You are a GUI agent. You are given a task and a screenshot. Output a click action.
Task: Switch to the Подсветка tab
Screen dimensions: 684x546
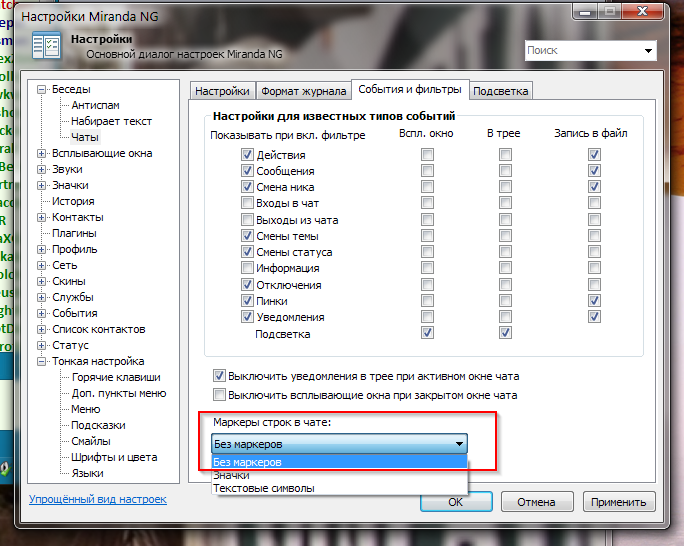(500, 91)
